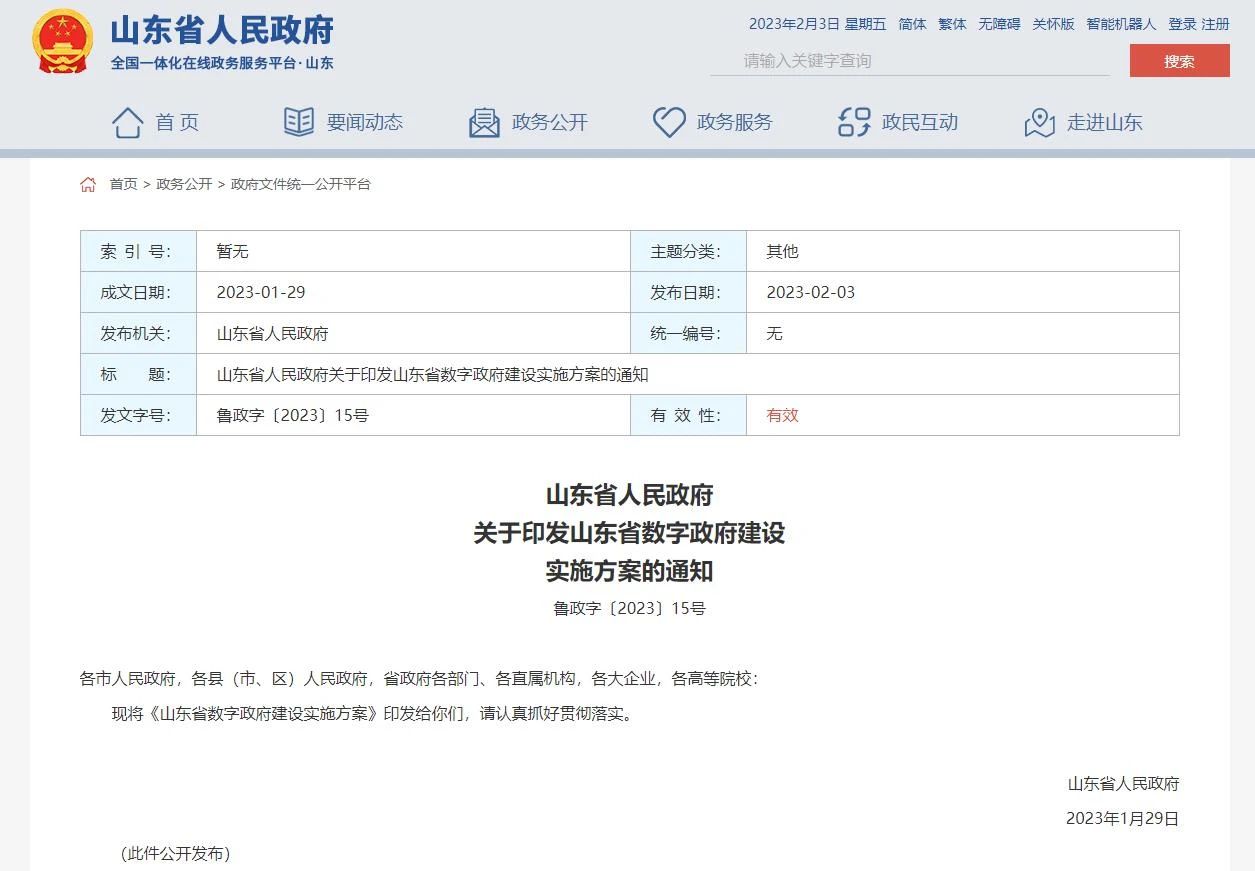Screen dimensions: 1255x871
Task: Click the national emblem logo
Action: 63,41
